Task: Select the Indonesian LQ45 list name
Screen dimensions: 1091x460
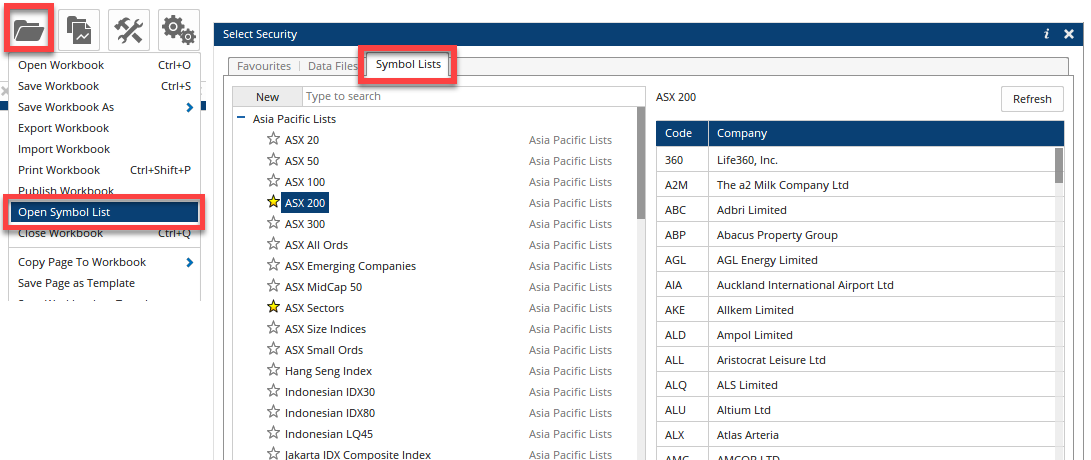Action: click(x=328, y=434)
